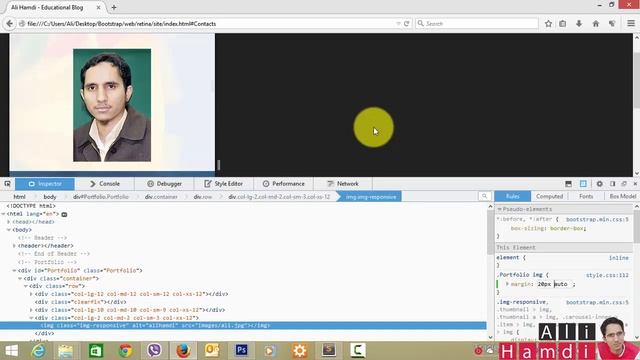Launch Chrome from taskbar
This screenshot has height=360, width=640.
pyautogui.click(x=126, y=351)
